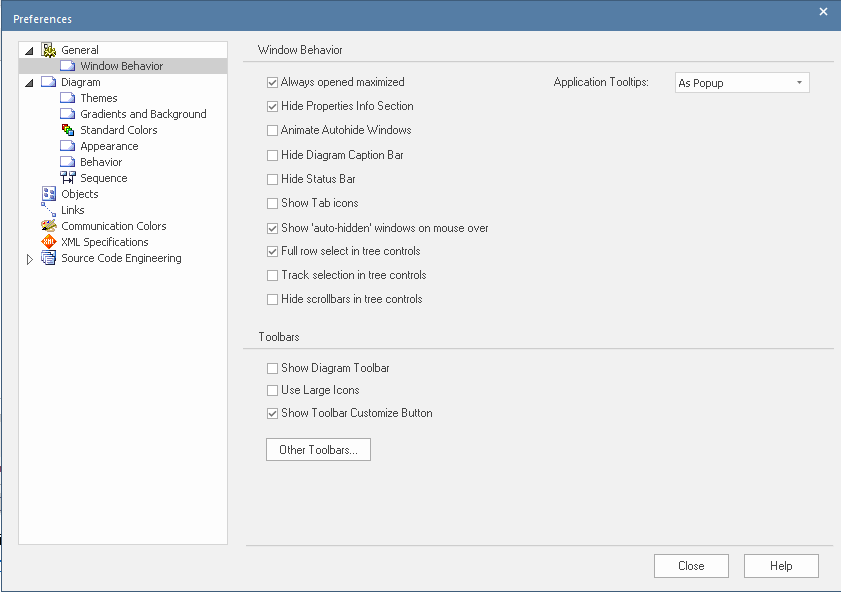
Task: Click the Source Code Engineering icon
Action: 48,257
